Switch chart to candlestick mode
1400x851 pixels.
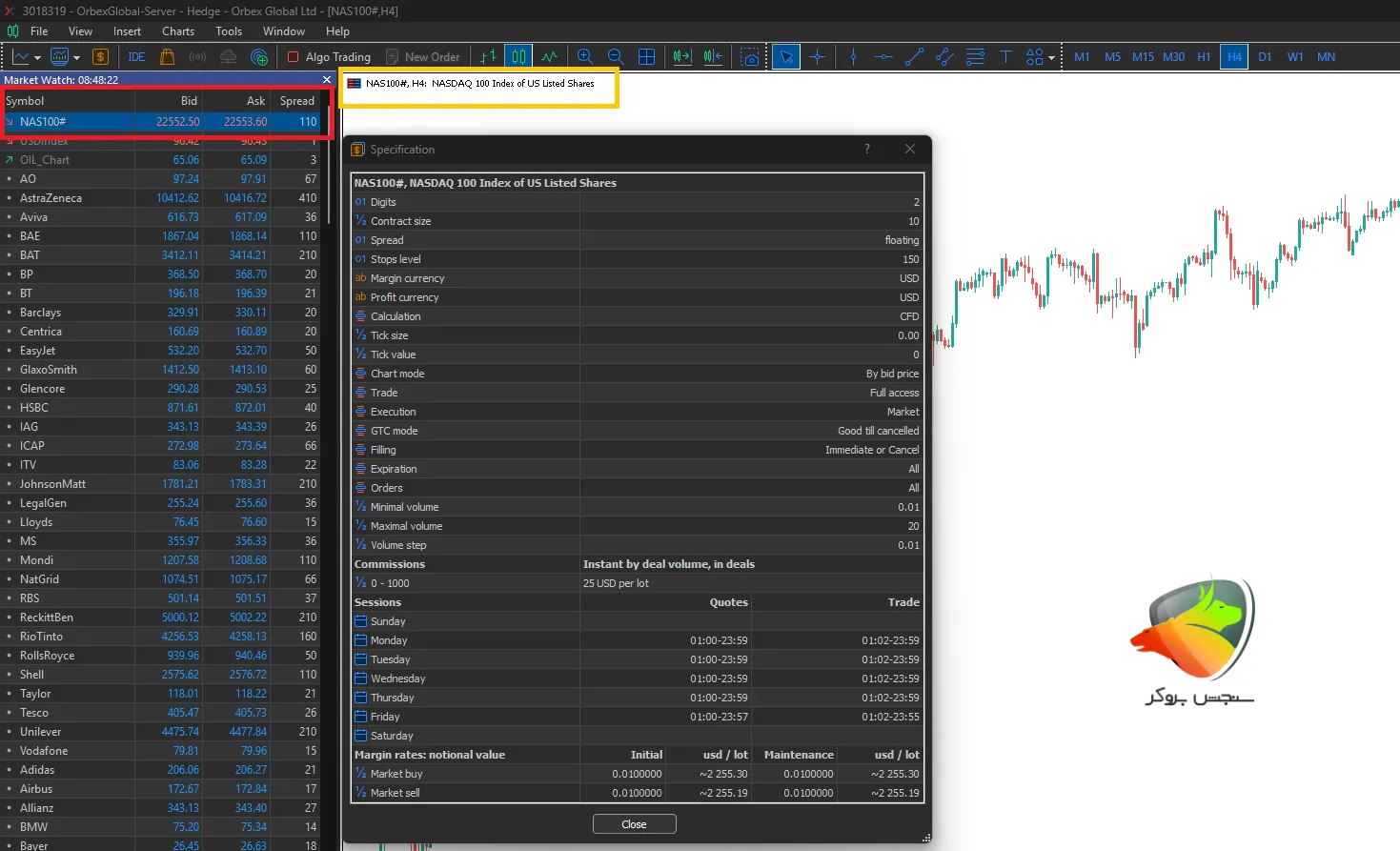518,57
